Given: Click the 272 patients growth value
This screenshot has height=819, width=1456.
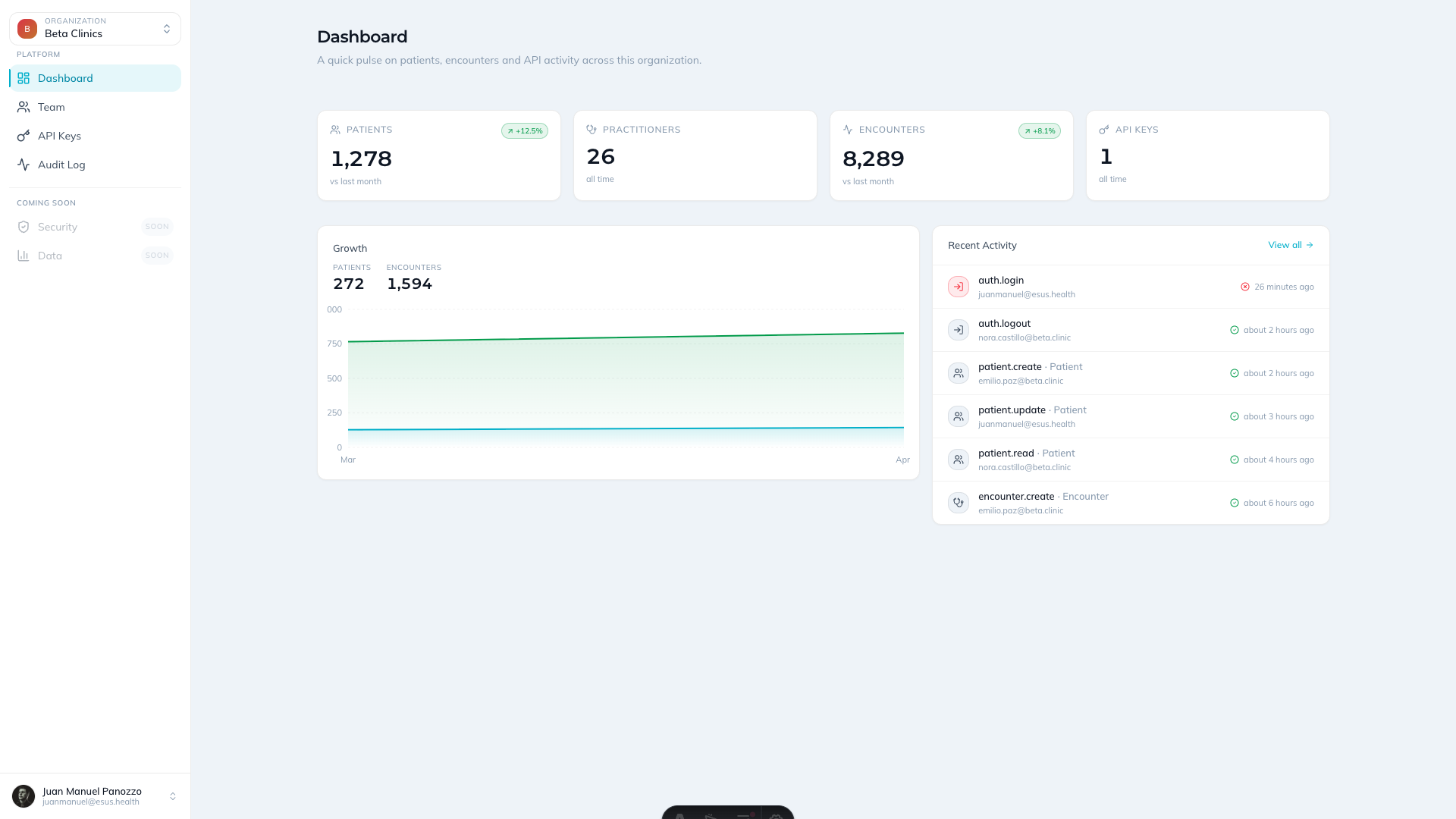Looking at the screenshot, I should point(349,284).
